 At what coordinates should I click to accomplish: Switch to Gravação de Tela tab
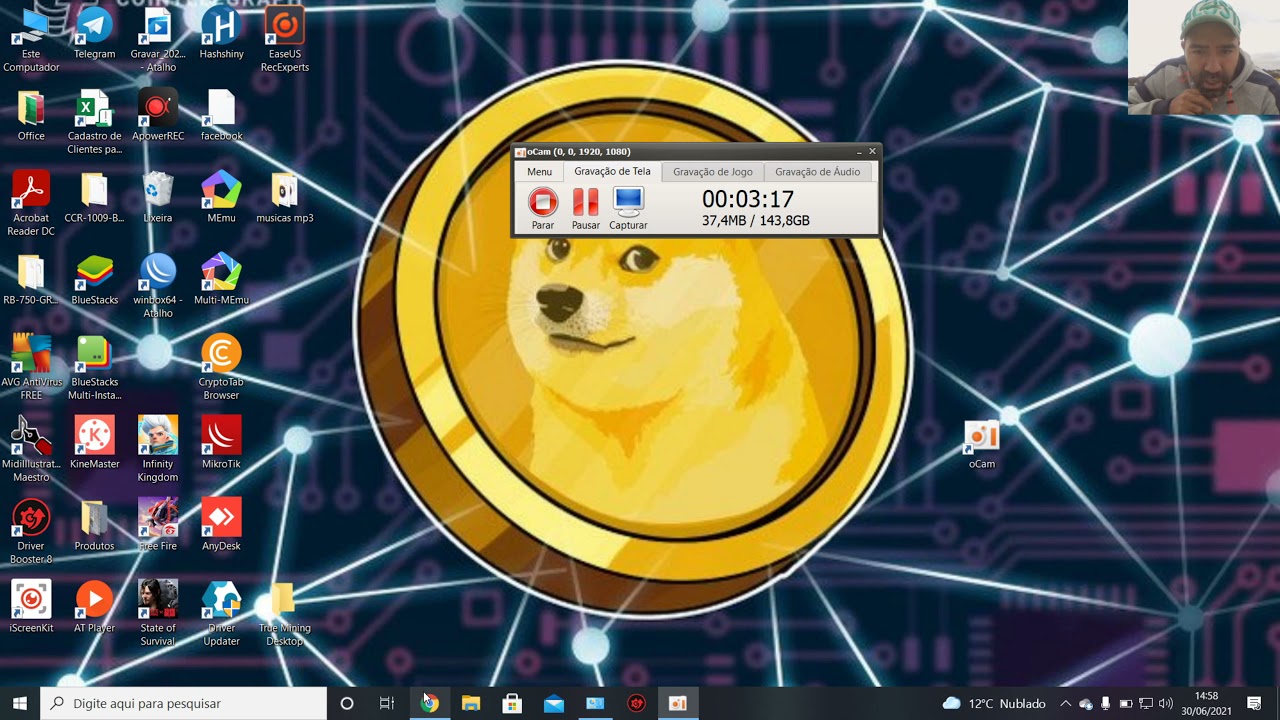tap(612, 171)
